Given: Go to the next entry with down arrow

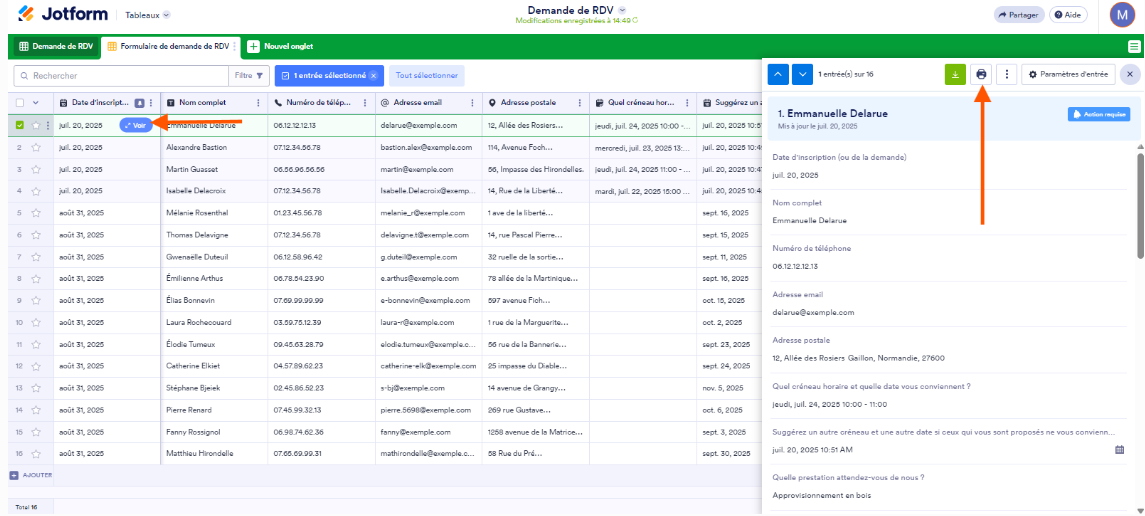Looking at the screenshot, I should [x=803, y=74].
